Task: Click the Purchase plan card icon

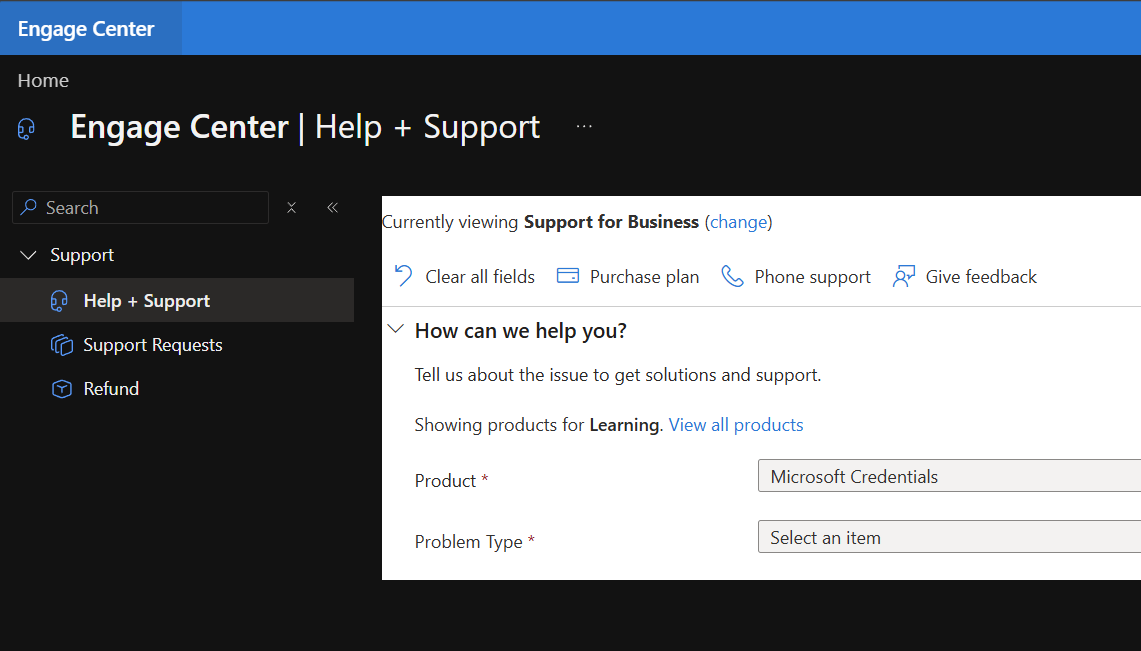Action: pos(568,276)
